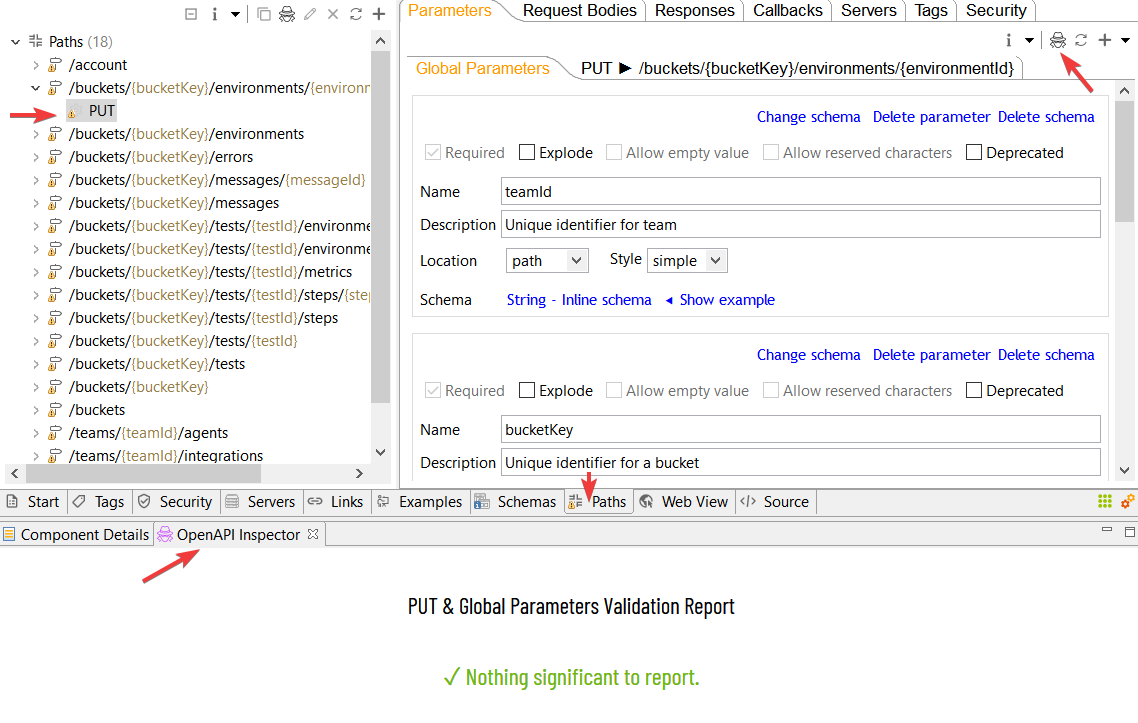Screen dimensions: 1138x723
Task: Maximize the bottom inspector panel
Action: click(x=1130, y=532)
